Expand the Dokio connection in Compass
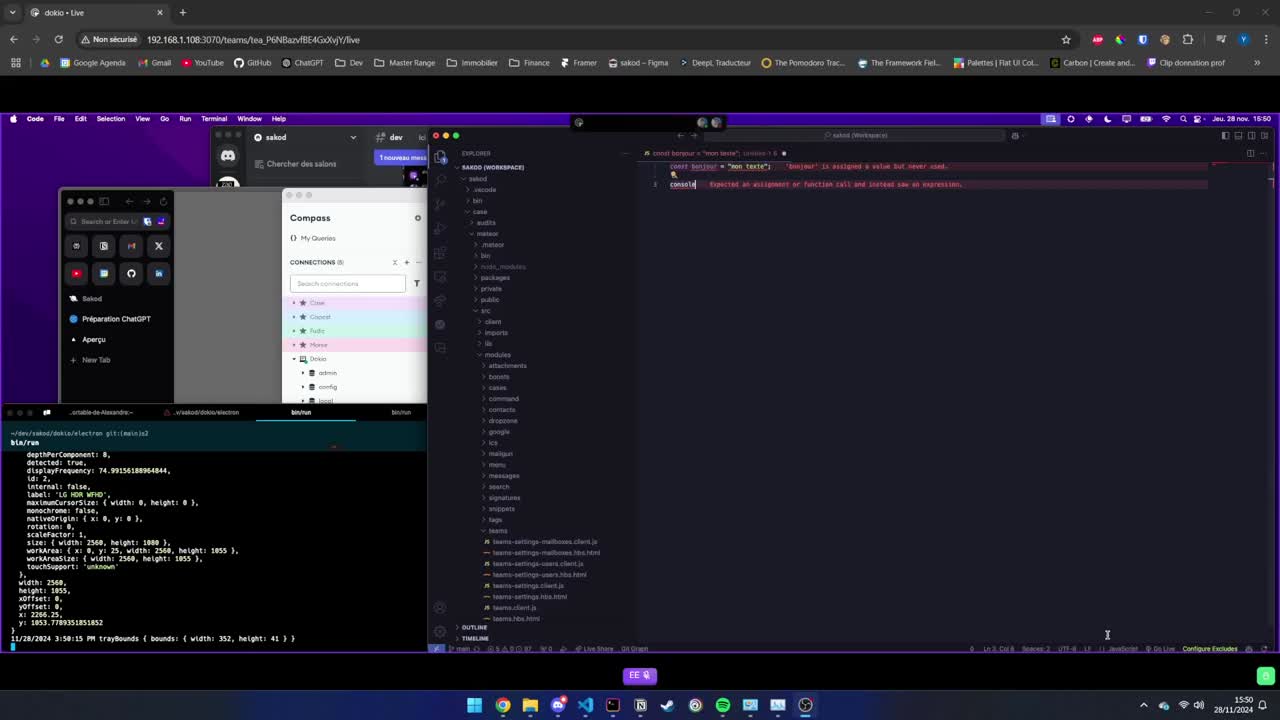 tap(294, 359)
